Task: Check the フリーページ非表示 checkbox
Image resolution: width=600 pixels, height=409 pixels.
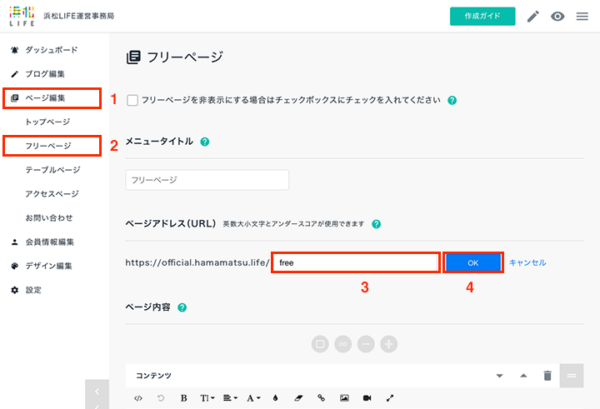Action: tap(132, 100)
